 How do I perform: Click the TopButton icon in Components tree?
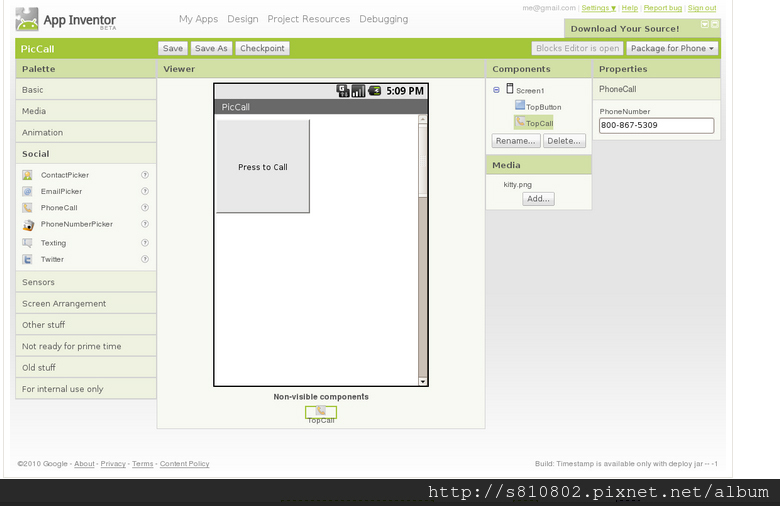click(519, 105)
